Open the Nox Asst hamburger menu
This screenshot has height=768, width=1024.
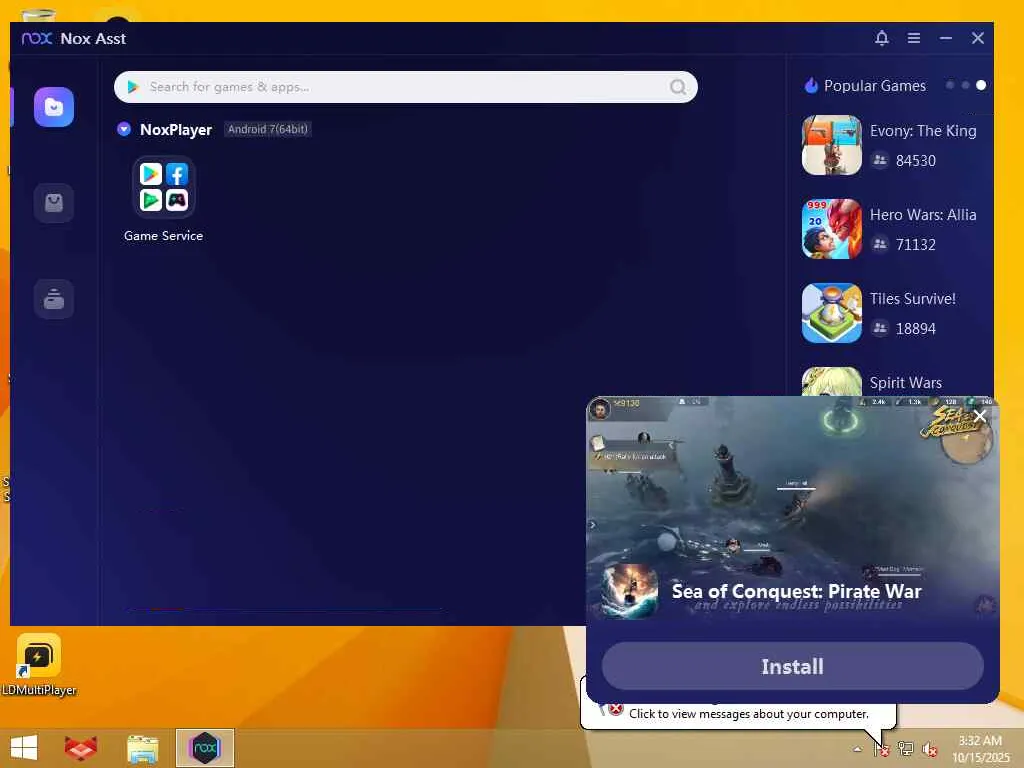click(x=914, y=38)
